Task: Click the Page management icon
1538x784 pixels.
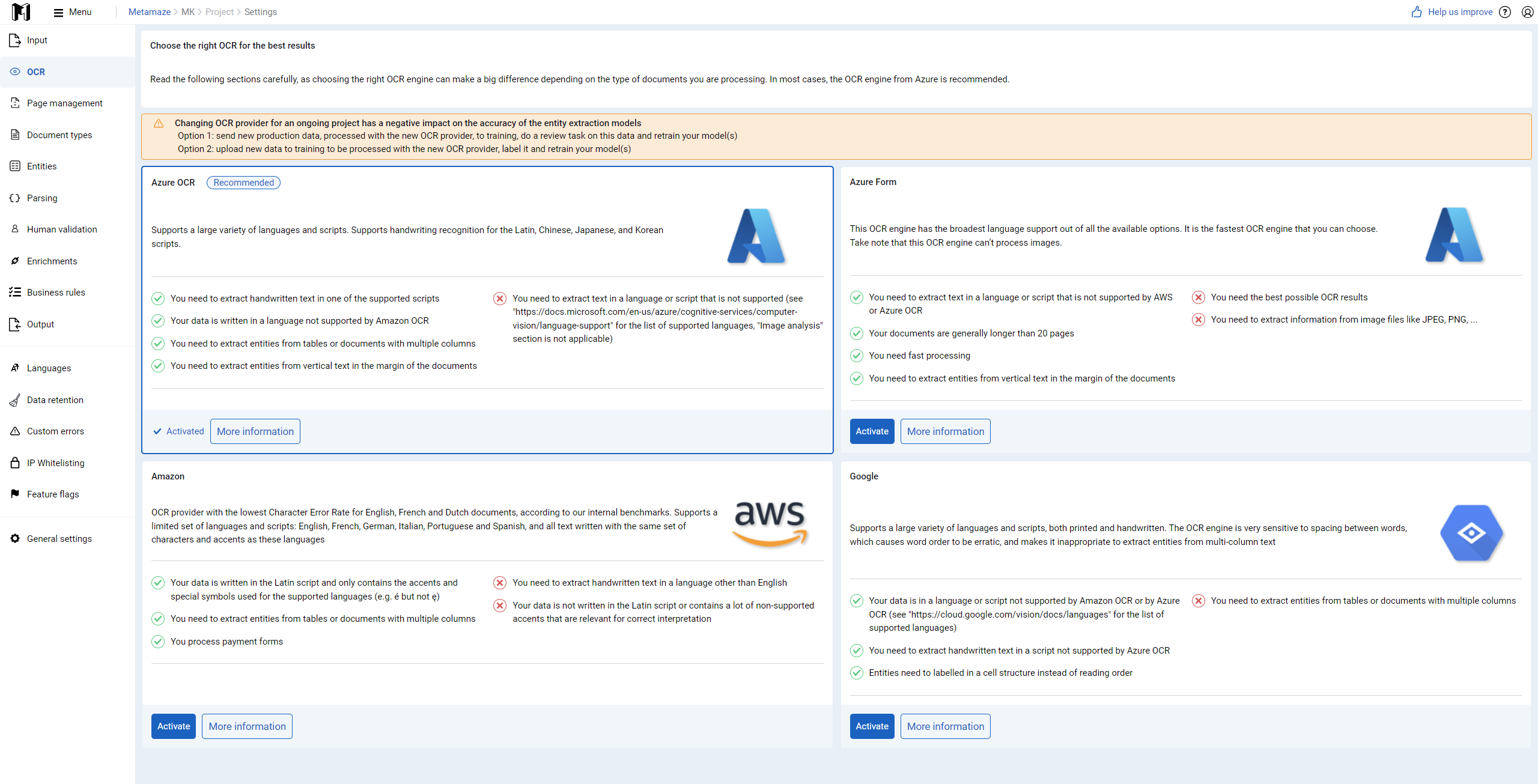Action: pyautogui.click(x=15, y=103)
